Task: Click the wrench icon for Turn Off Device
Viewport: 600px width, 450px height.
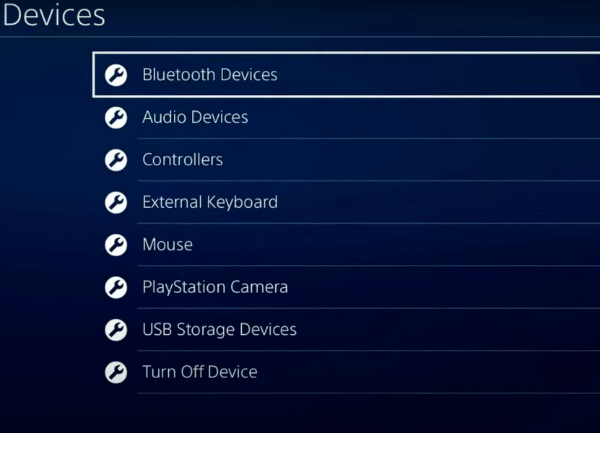Action: coord(116,372)
